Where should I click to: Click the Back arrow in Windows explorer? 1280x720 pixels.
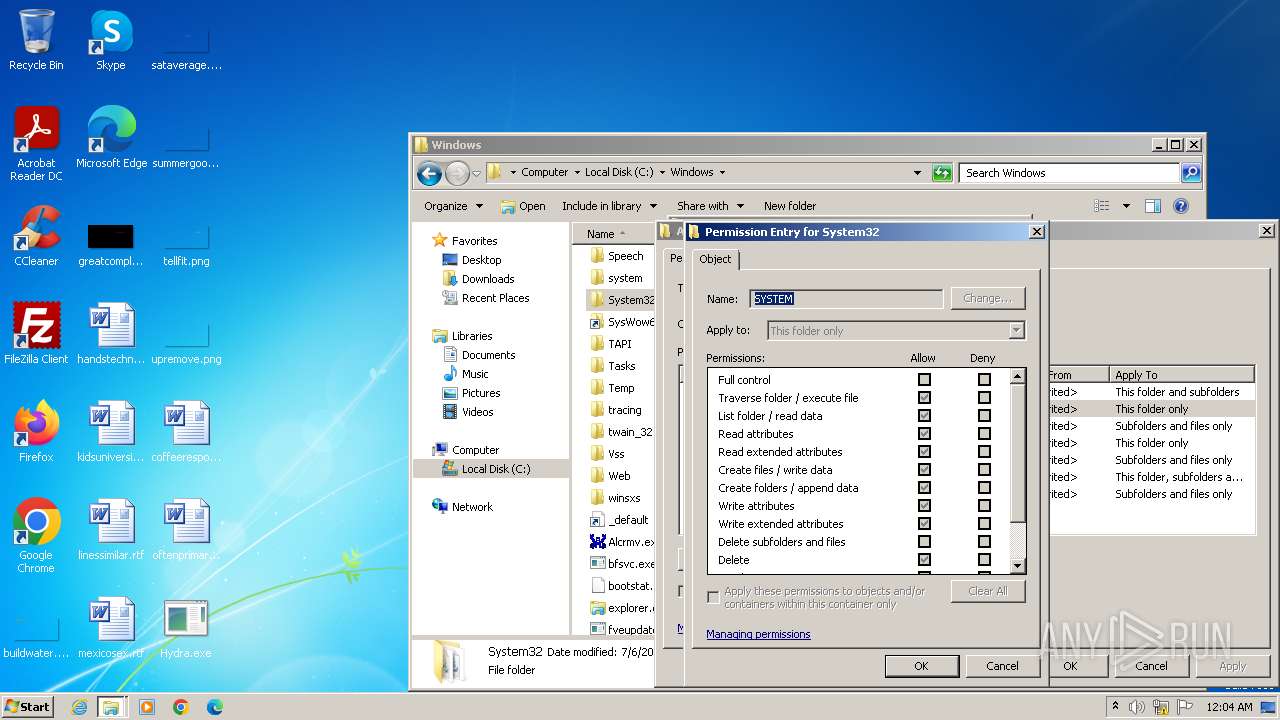tap(429, 173)
